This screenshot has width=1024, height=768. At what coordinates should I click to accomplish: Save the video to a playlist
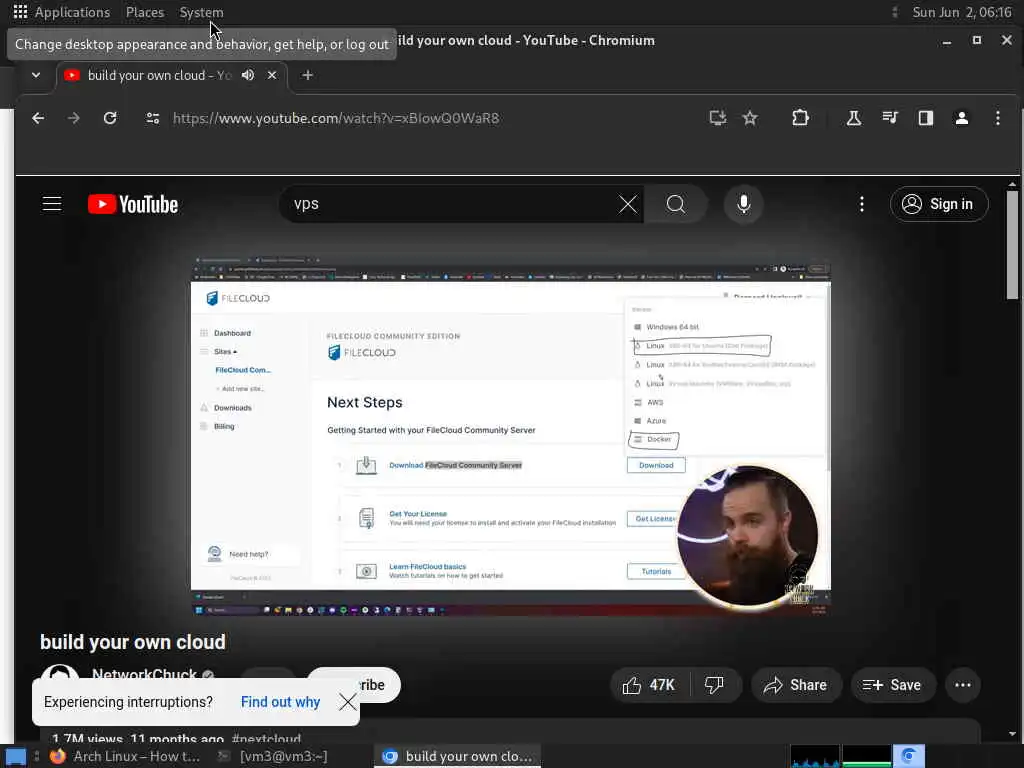891,685
